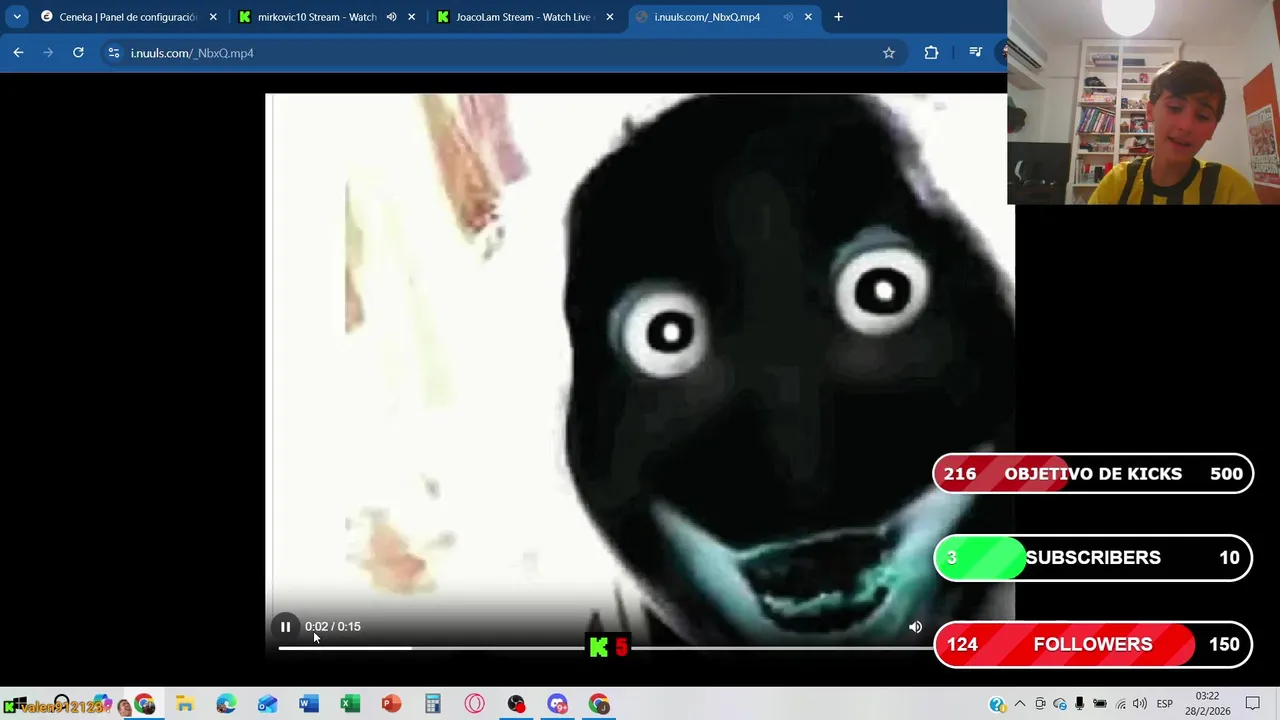
Task: Close the i.nuuls.com mp4 tab
Action: (x=808, y=17)
